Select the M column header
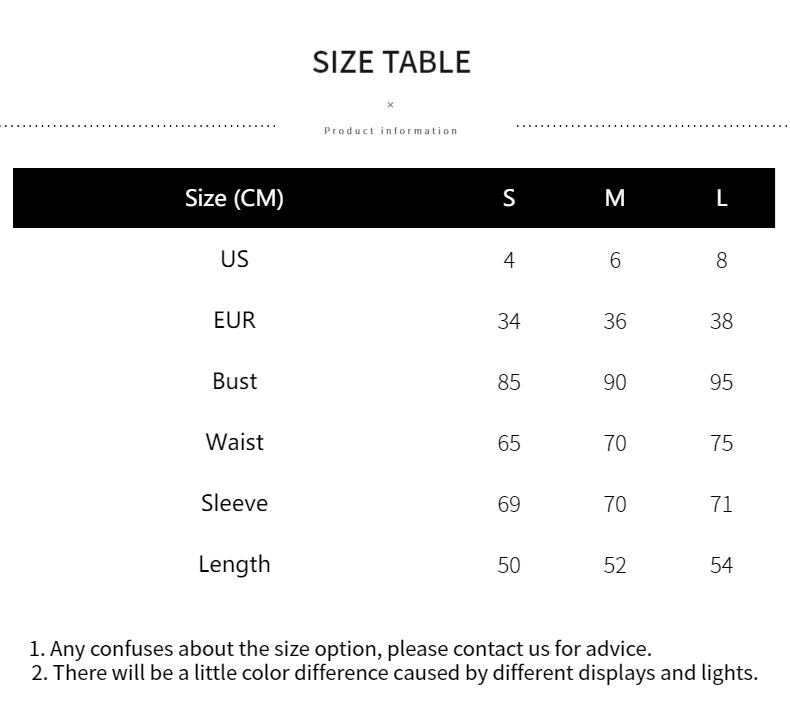The height and width of the screenshot is (719, 790). (x=615, y=198)
